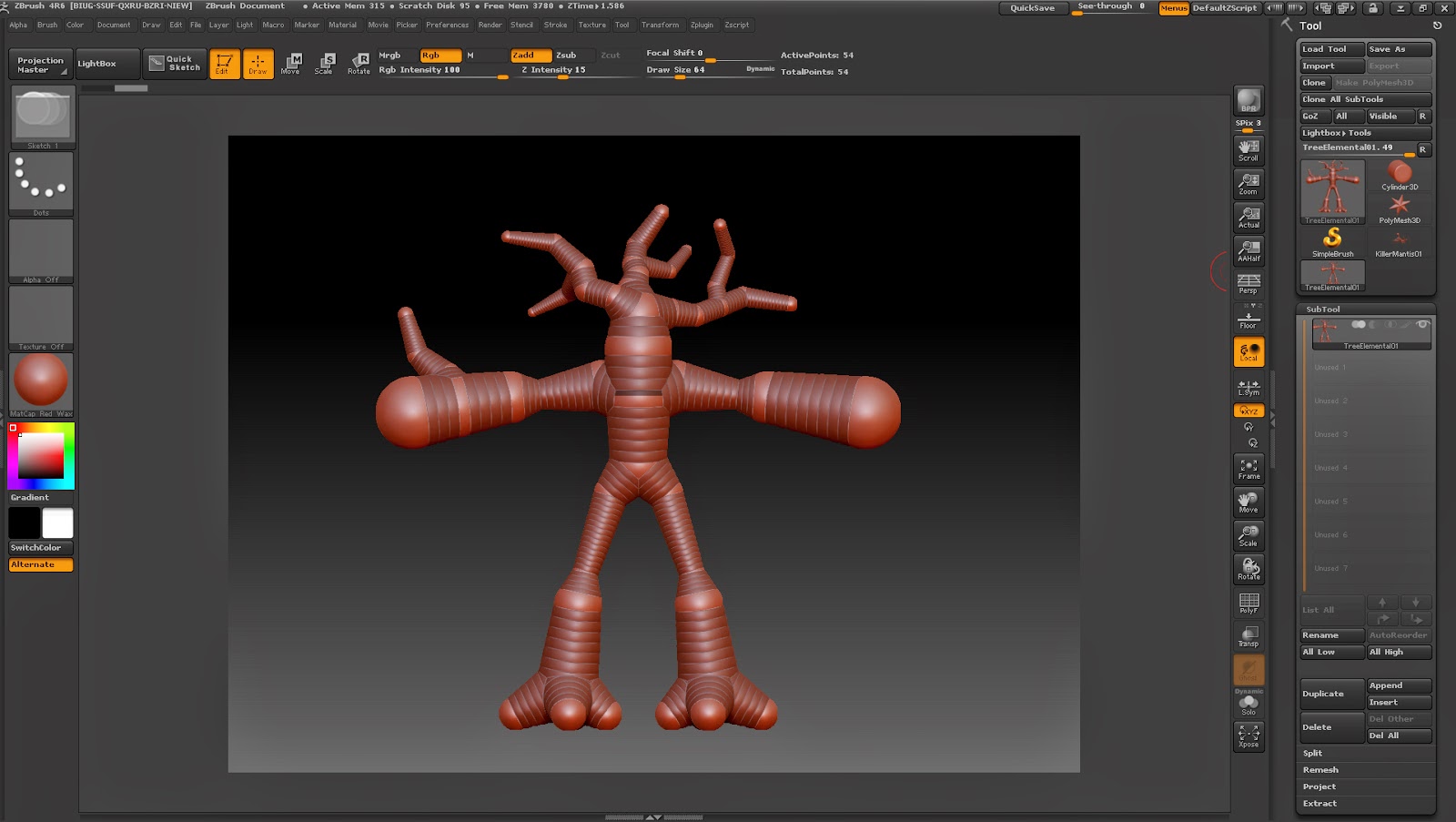1456x822 pixels.
Task: Open the MatCap Red Wax material picker
Action: tap(41, 381)
